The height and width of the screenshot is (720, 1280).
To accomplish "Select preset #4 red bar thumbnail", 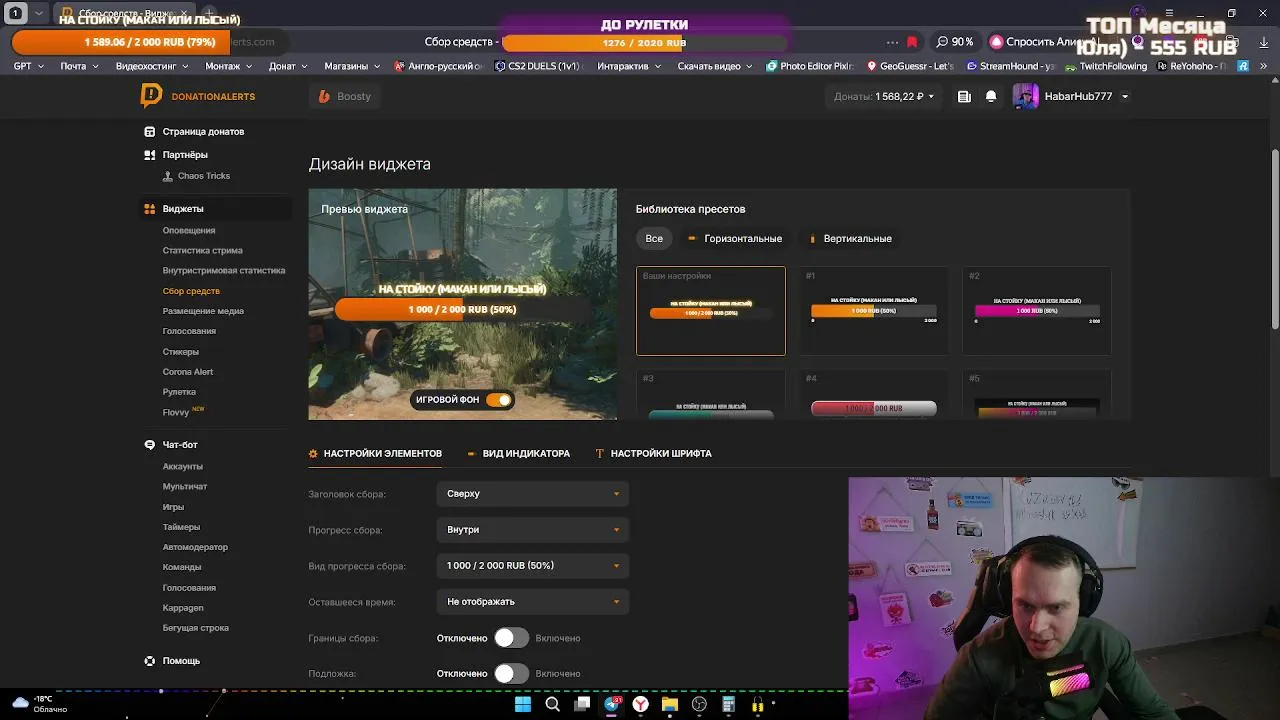I will (874, 395).
